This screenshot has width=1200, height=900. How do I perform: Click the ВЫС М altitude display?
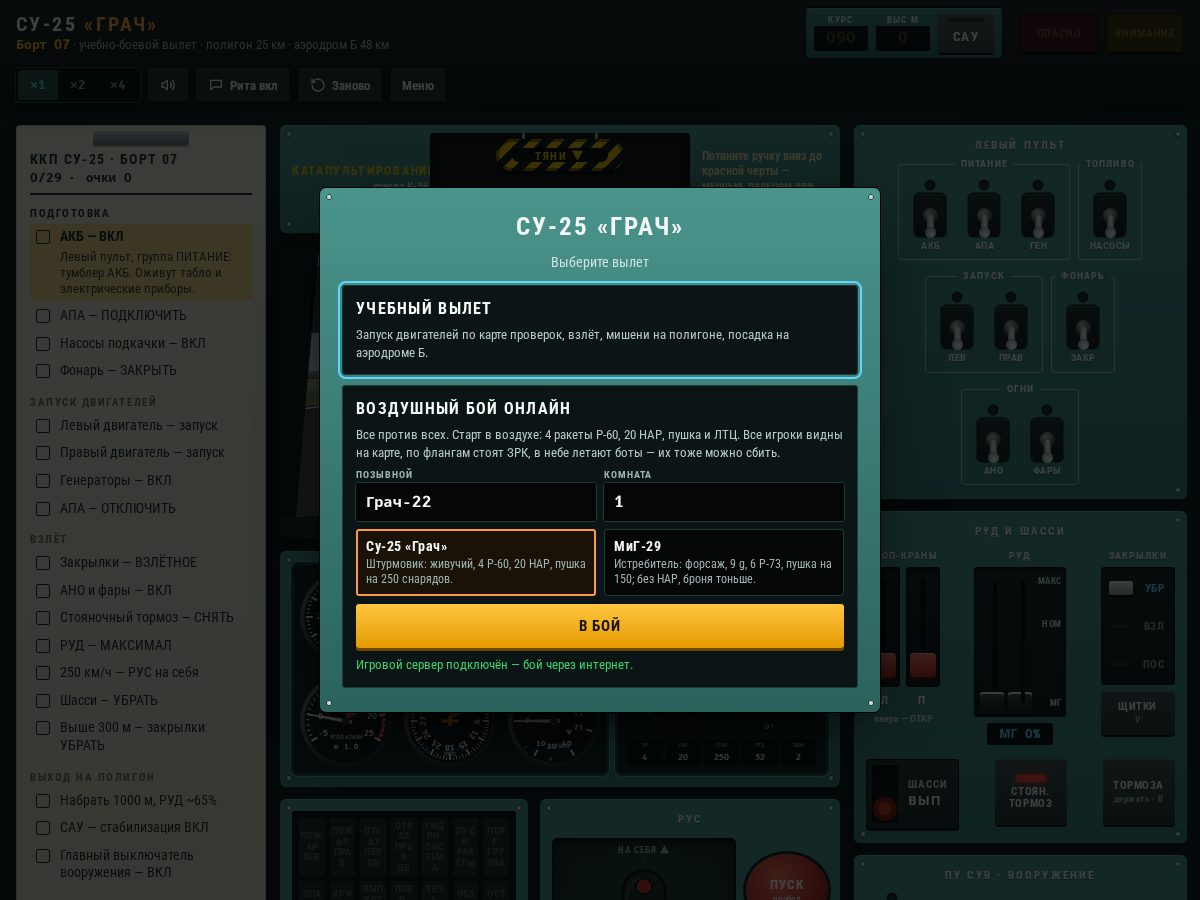[x=903, y=38]
